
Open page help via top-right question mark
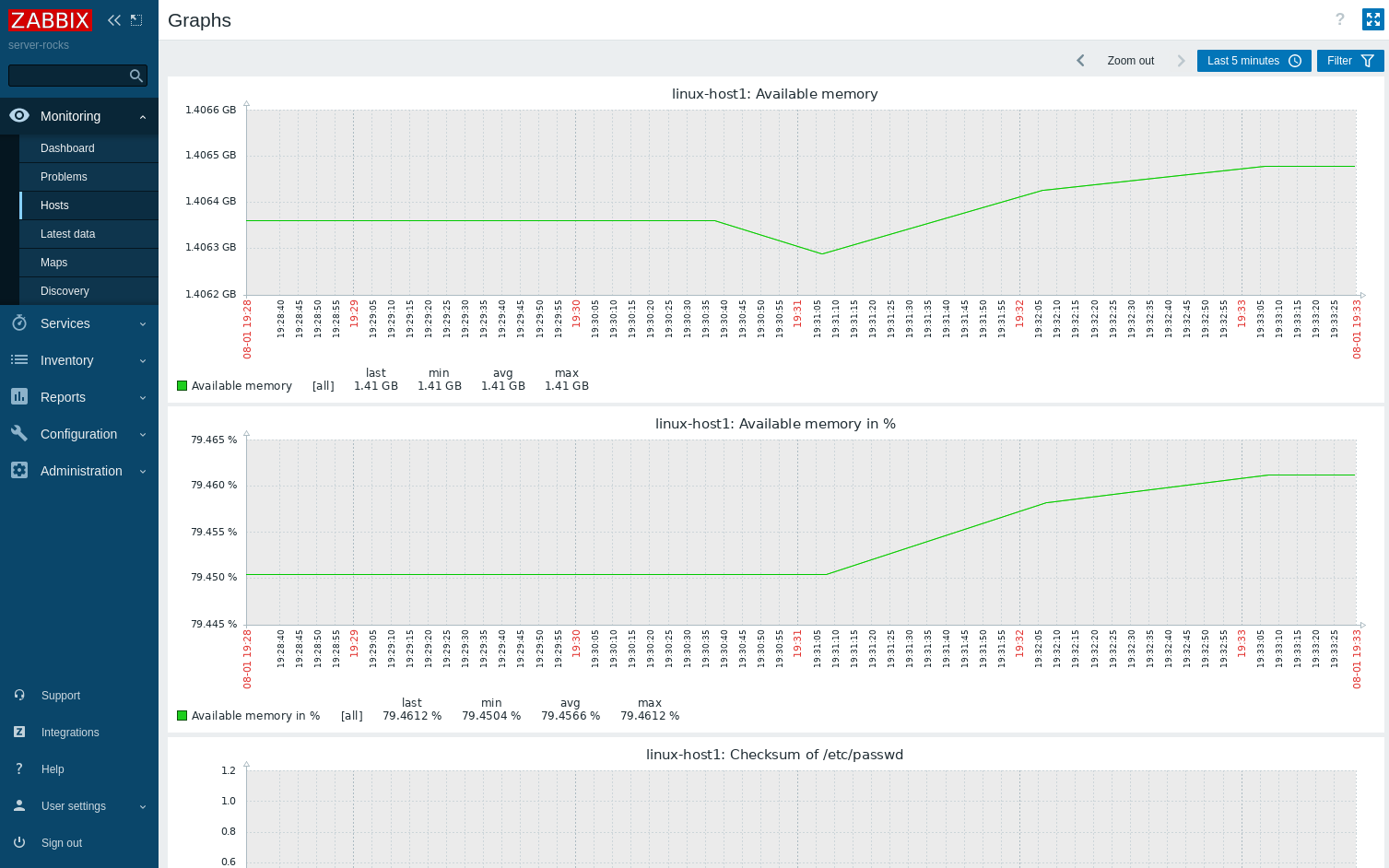(x=1340, y=19)
